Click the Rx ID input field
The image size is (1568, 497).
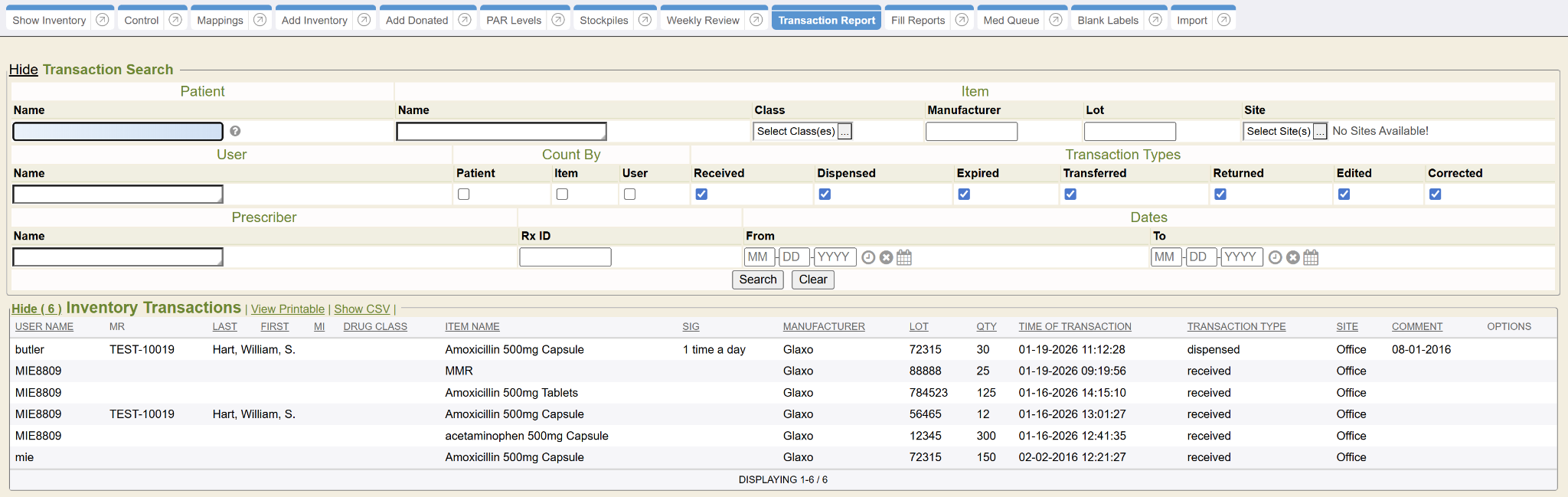[x=565, y=257]
